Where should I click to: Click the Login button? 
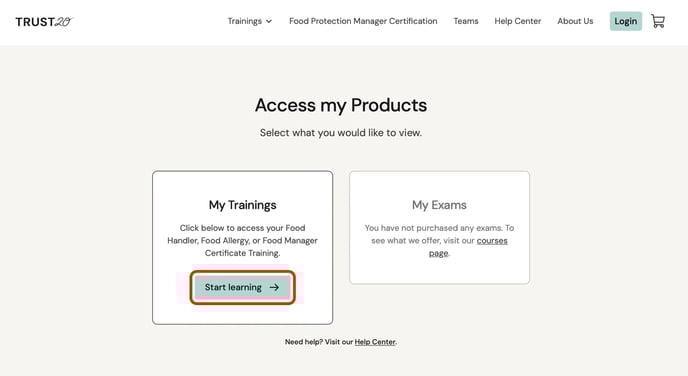(626, 21)
